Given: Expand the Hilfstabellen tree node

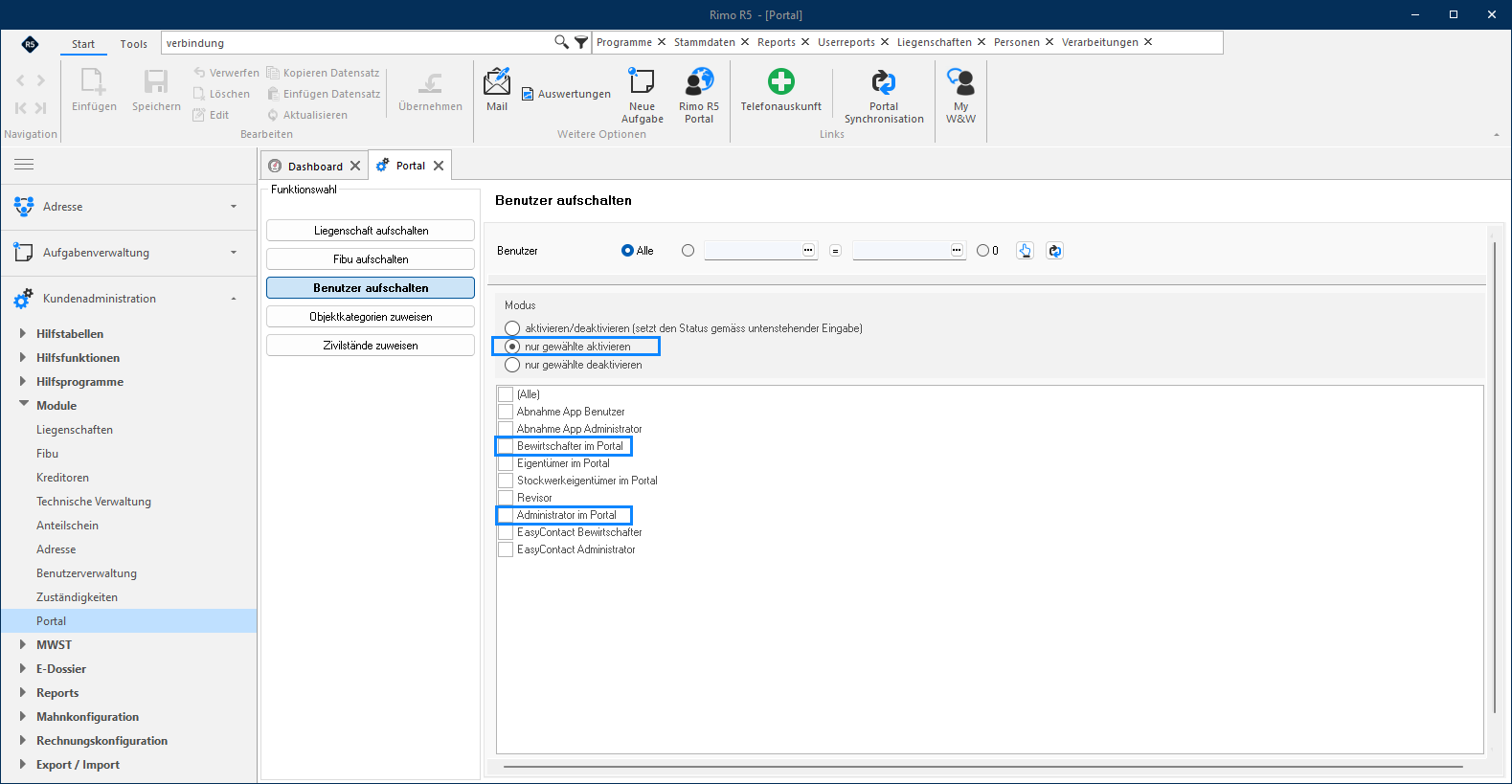Looking at the screenshot, I should click(23, 334).
